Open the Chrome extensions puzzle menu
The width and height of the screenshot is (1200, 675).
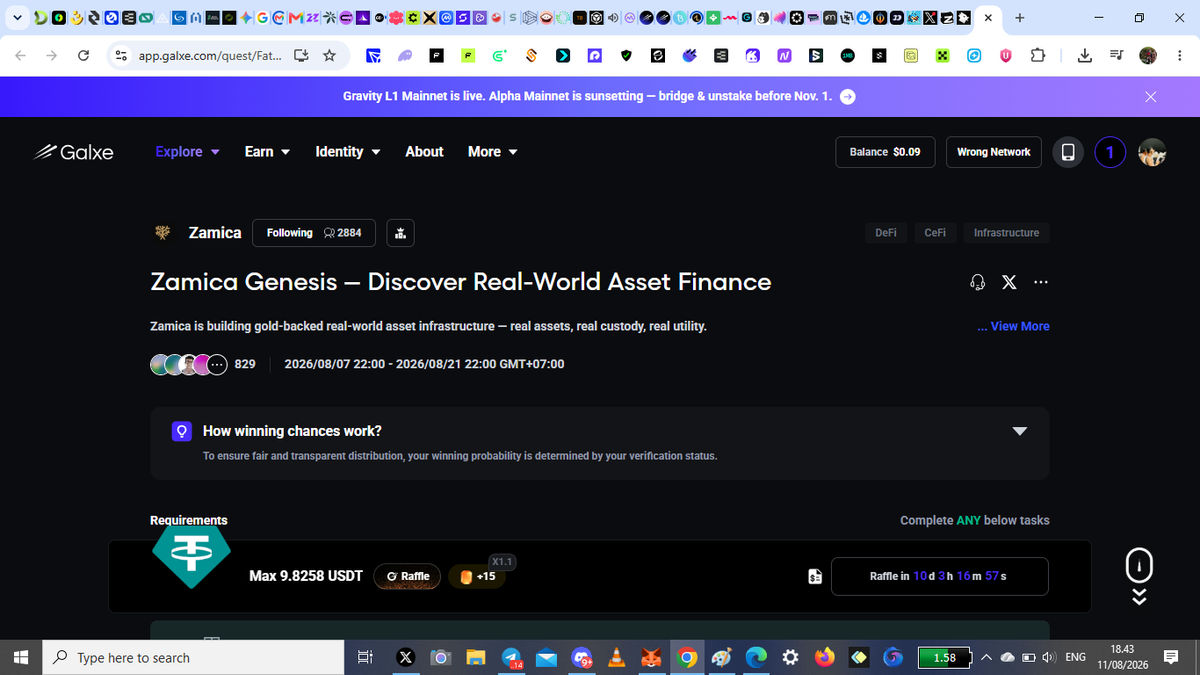[x=1037, y=56]
